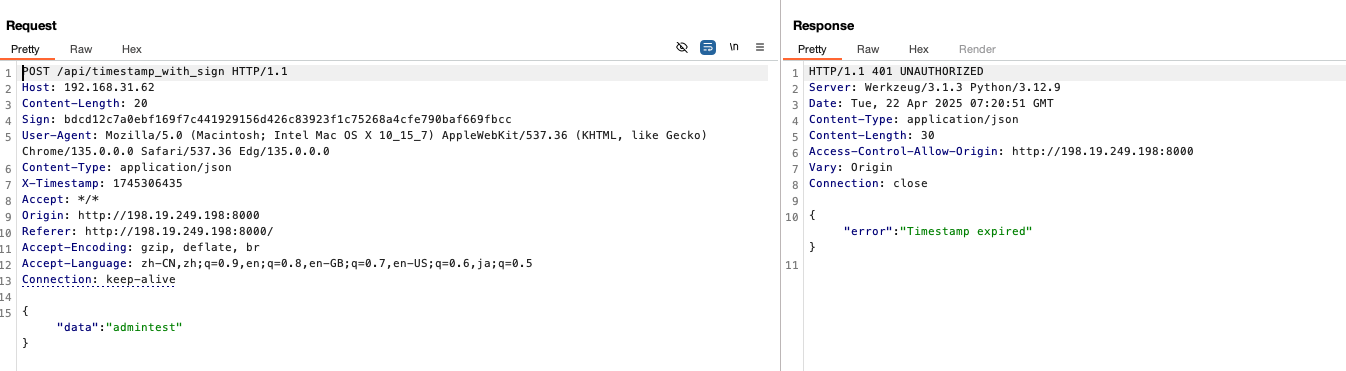Click the Vary: Origin header

click(850, 168)
